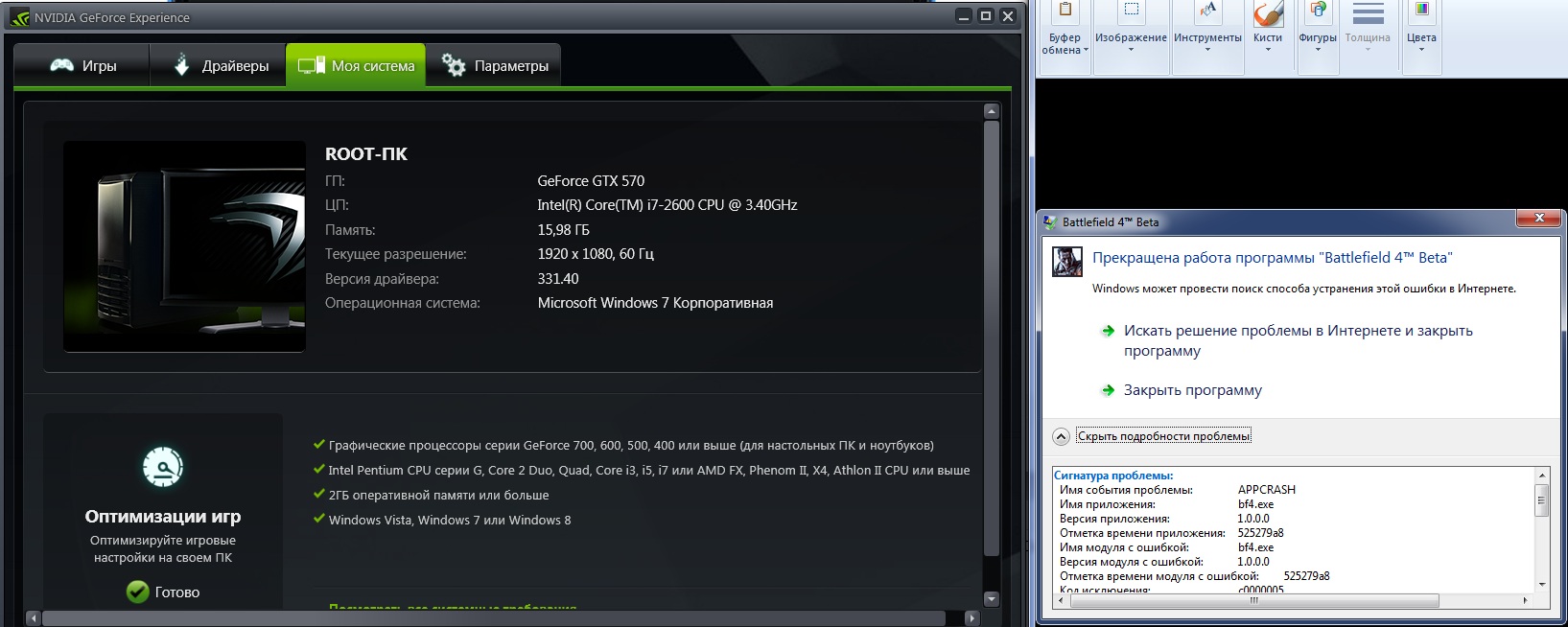1568x627 pixels.
Task: Click the problem details vertical scrollbar thumb
Action: [1542, 500]
